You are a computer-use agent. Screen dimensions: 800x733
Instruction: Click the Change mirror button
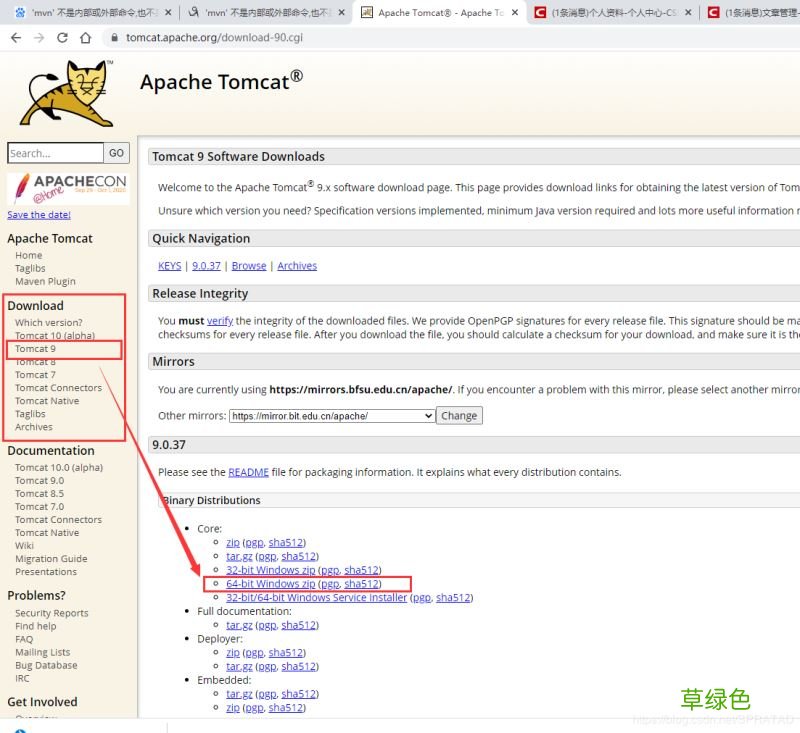point(459,416)
